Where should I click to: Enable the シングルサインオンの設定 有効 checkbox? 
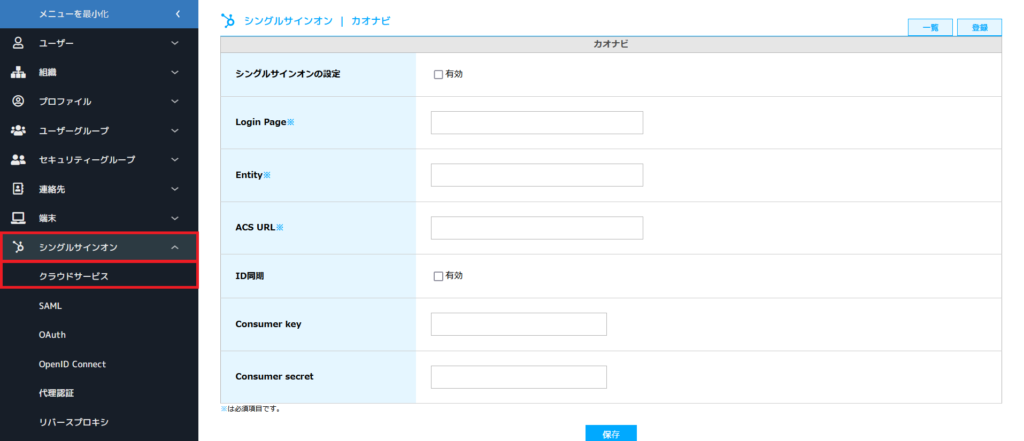438,74
